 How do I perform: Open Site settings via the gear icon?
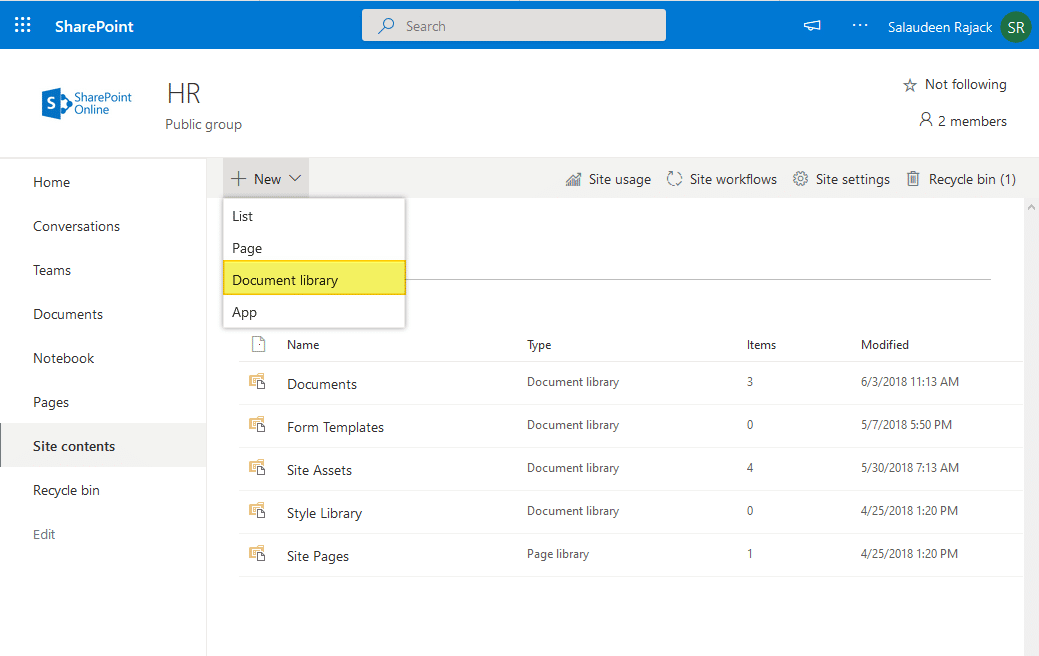[800, 178]
